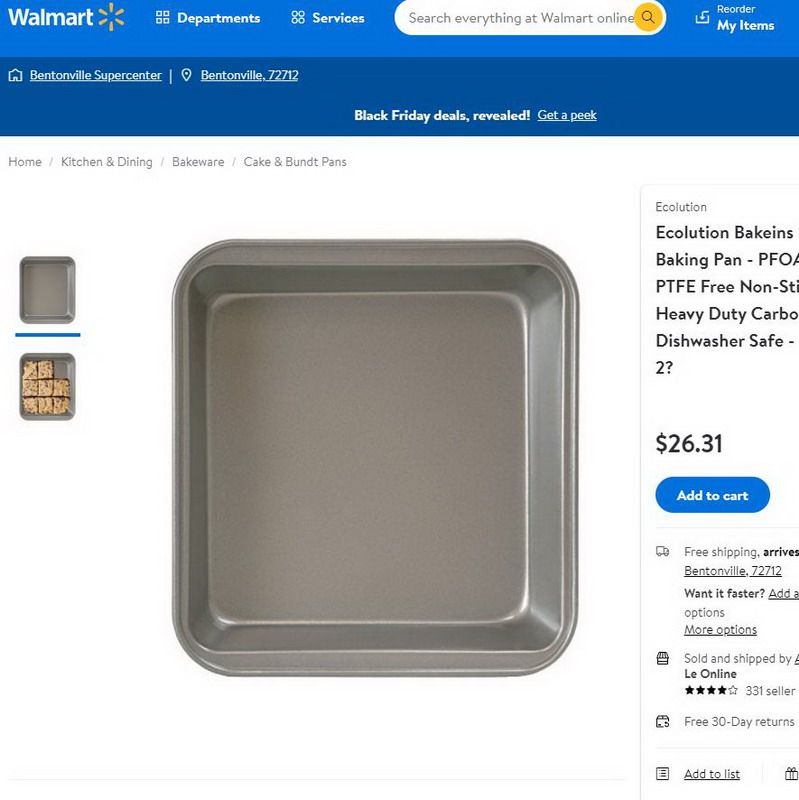Viewport: 799px width, 800px height.
Task: Click the free shipping truck icon
Action: 662,552
